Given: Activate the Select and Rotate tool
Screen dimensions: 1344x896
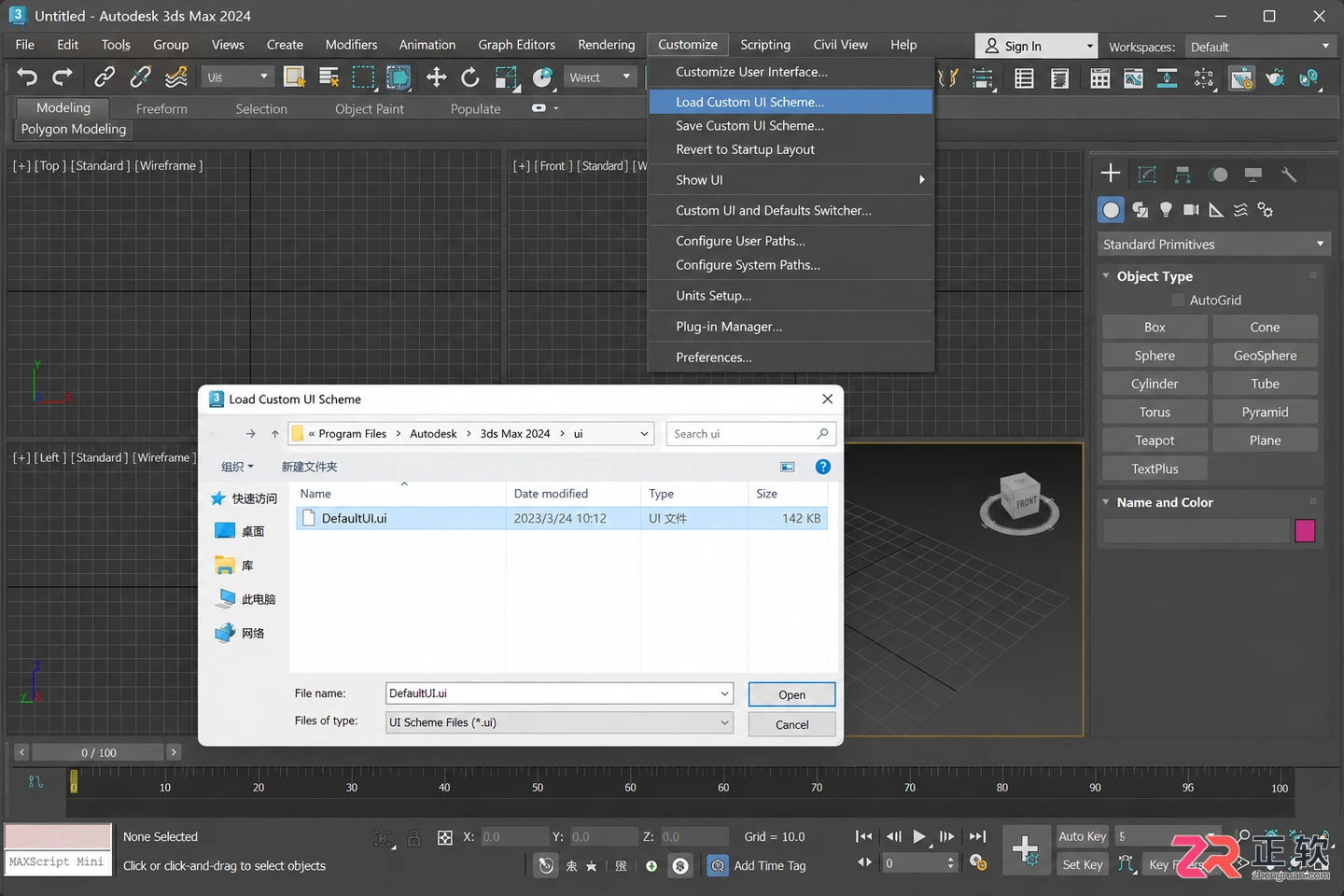Looking at the screenshot, I should [x=470, y=77].
